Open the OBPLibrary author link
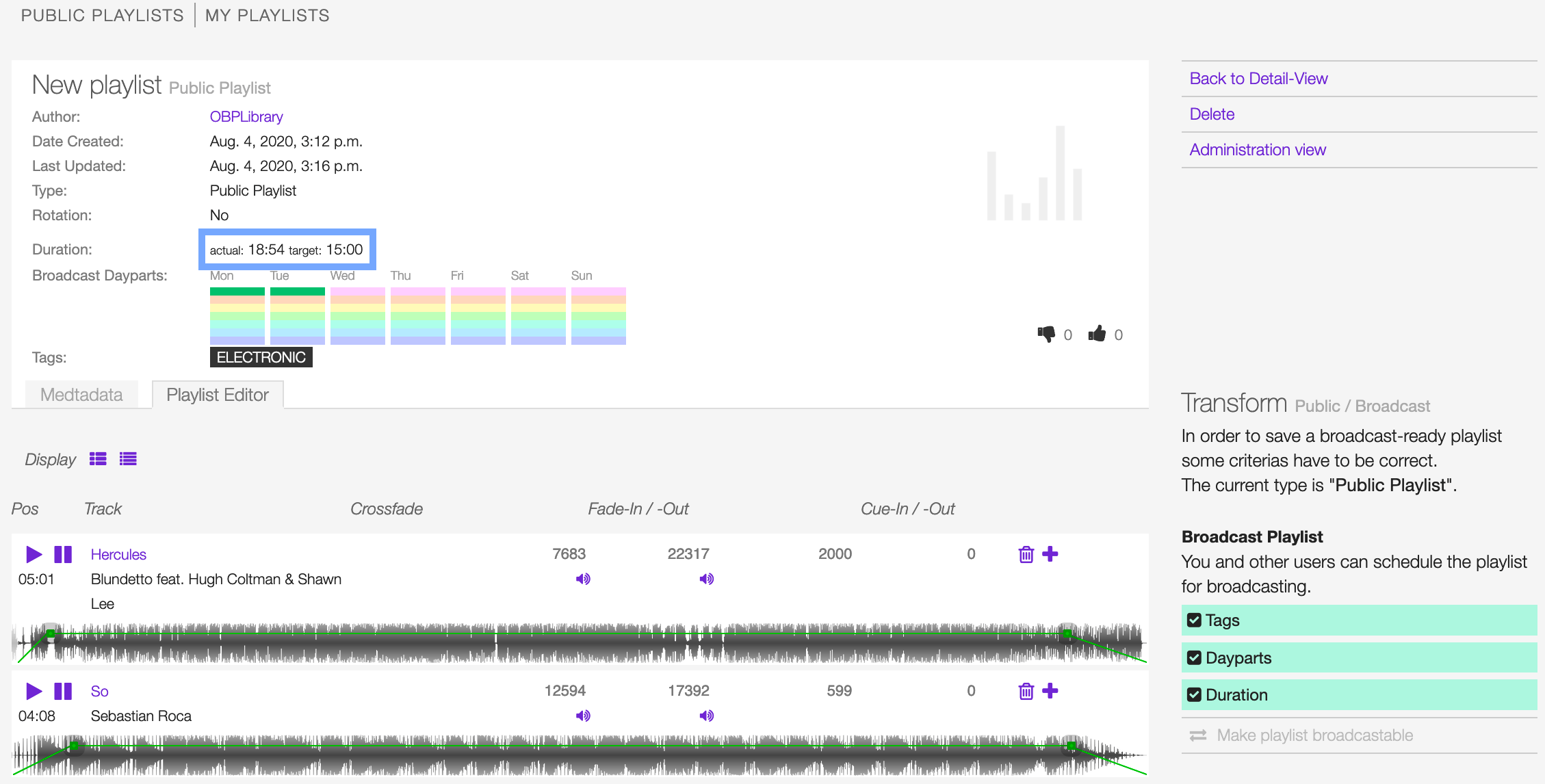This screenshot has width=1545, height=784. [x=246, y=116]
